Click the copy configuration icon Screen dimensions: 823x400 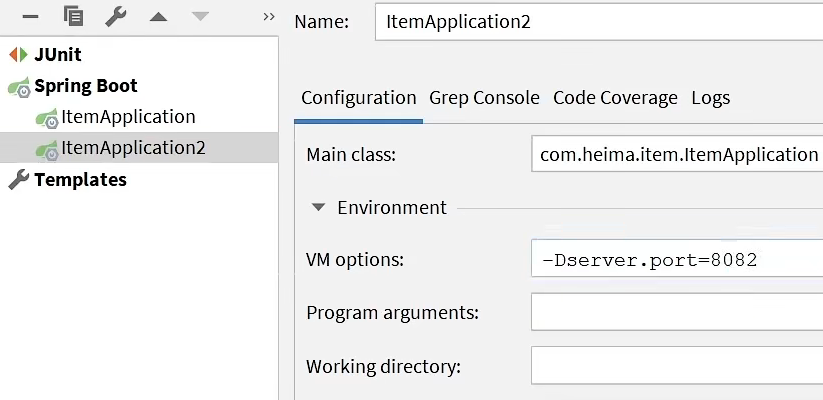click(x=73, y=16)
